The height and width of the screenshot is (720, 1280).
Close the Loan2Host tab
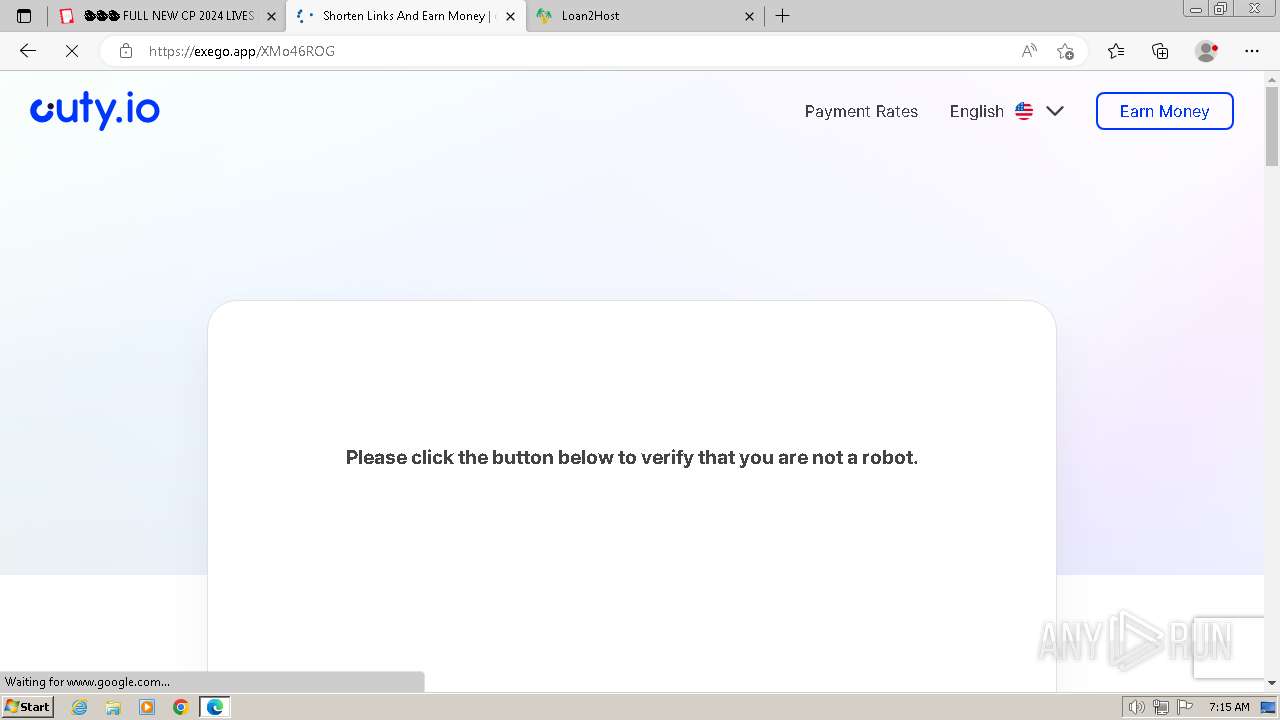click(x=749, y=16)
